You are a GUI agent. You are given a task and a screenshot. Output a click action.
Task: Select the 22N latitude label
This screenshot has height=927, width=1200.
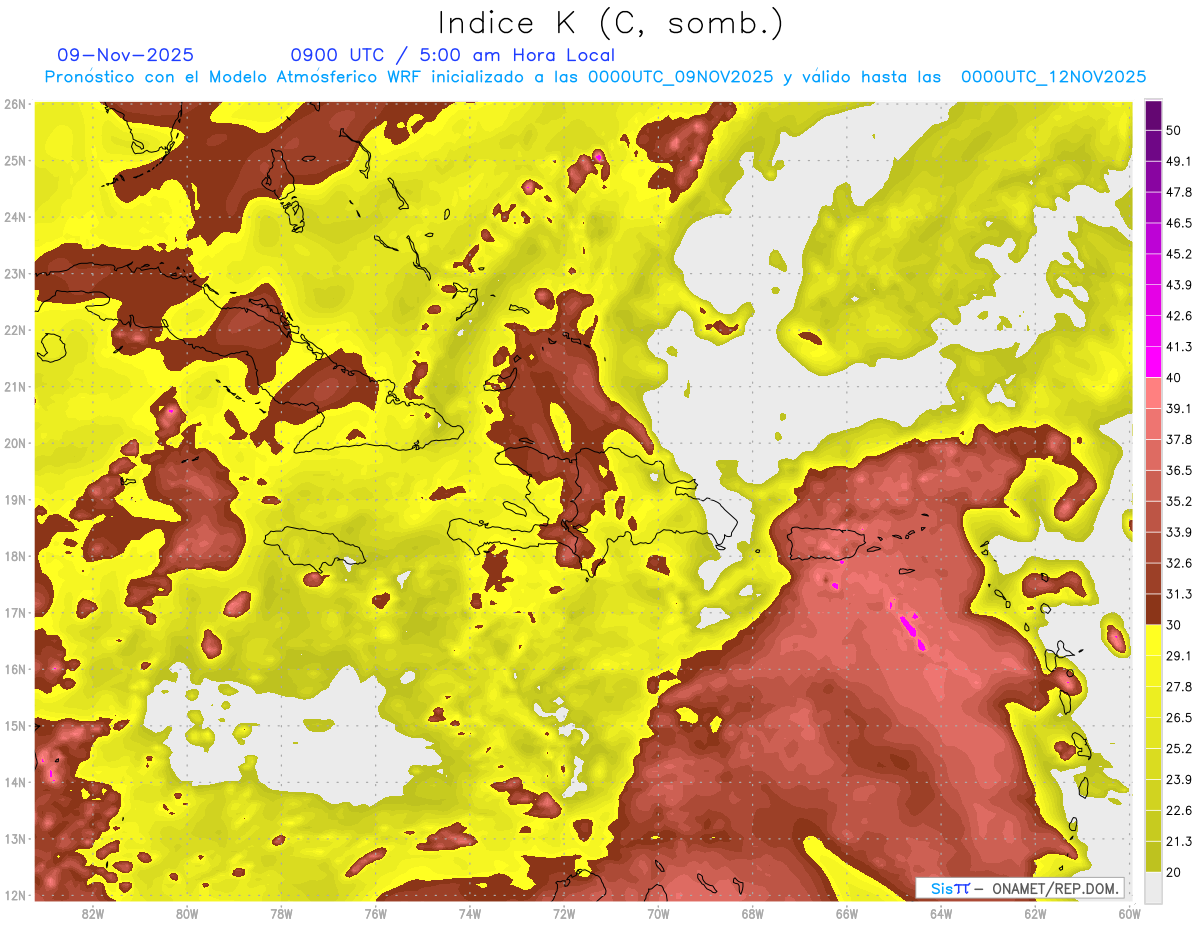point(14,330)
